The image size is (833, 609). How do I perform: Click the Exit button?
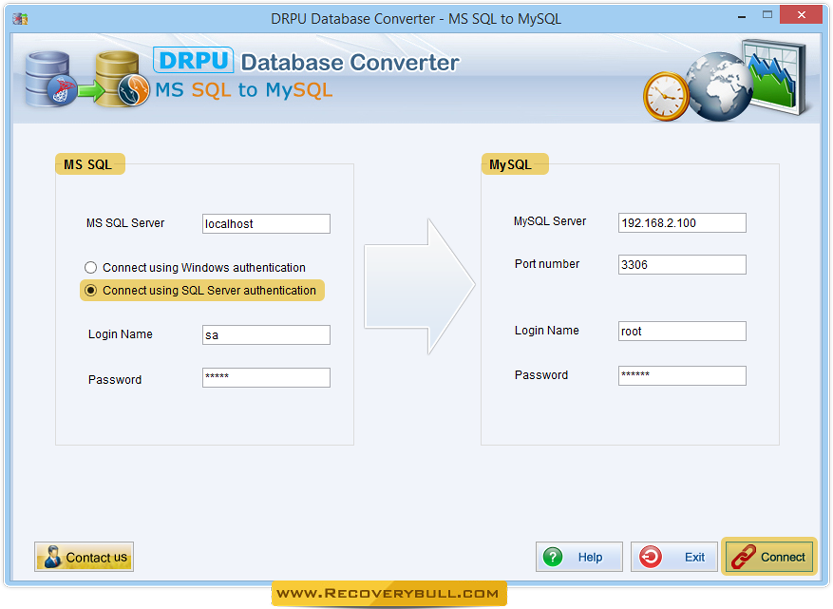(674, 557)
